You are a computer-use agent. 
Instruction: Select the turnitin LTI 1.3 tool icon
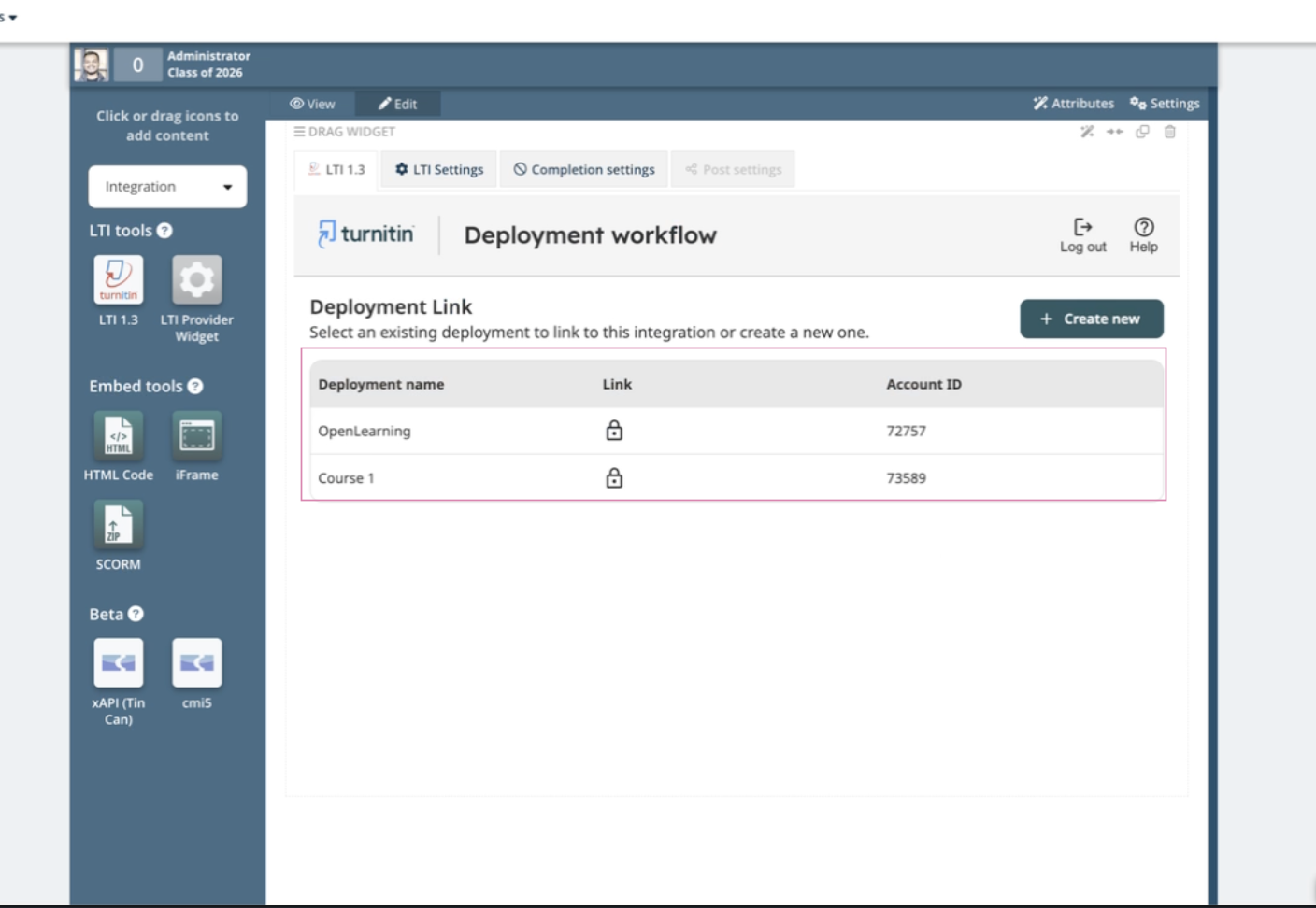(x=119, y=279)
